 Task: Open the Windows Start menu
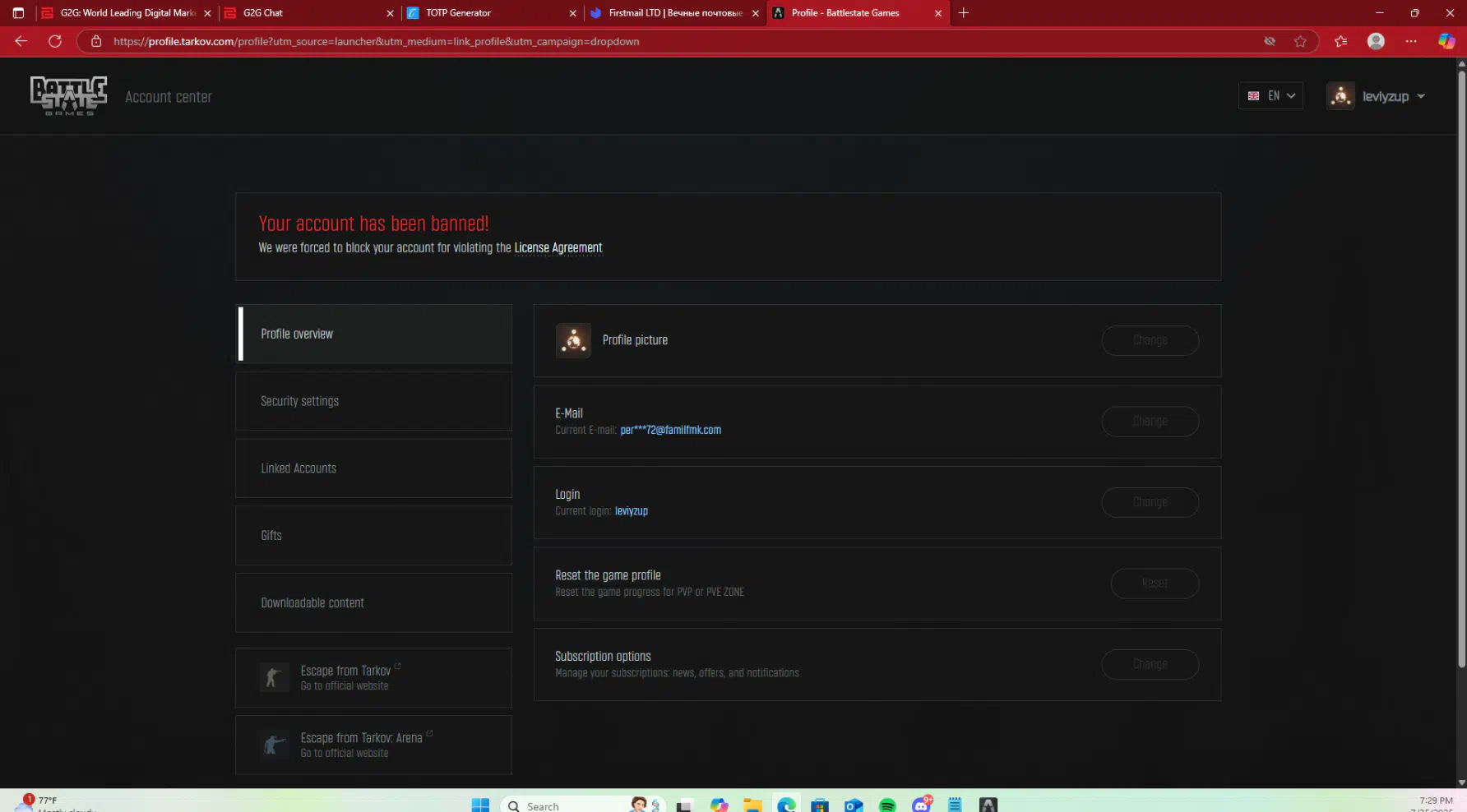click(480, 805)
